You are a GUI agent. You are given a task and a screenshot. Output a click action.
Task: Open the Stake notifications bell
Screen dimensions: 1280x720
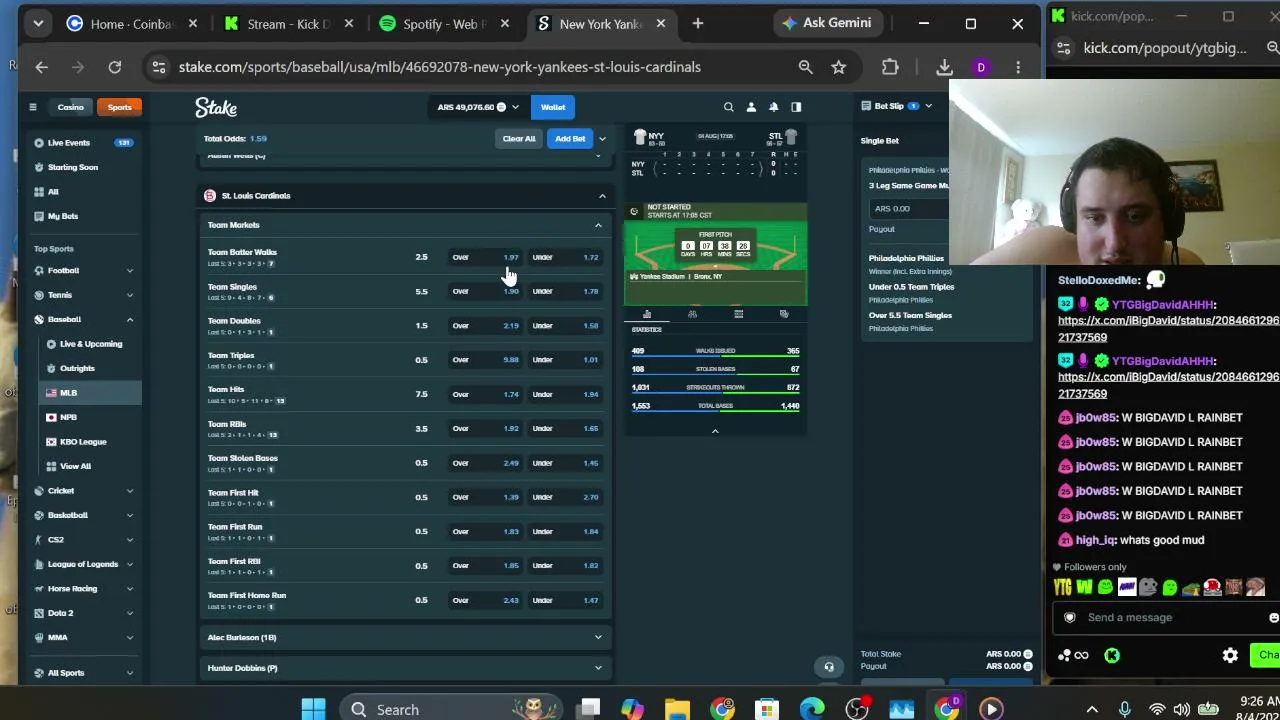tap(773, 107)
